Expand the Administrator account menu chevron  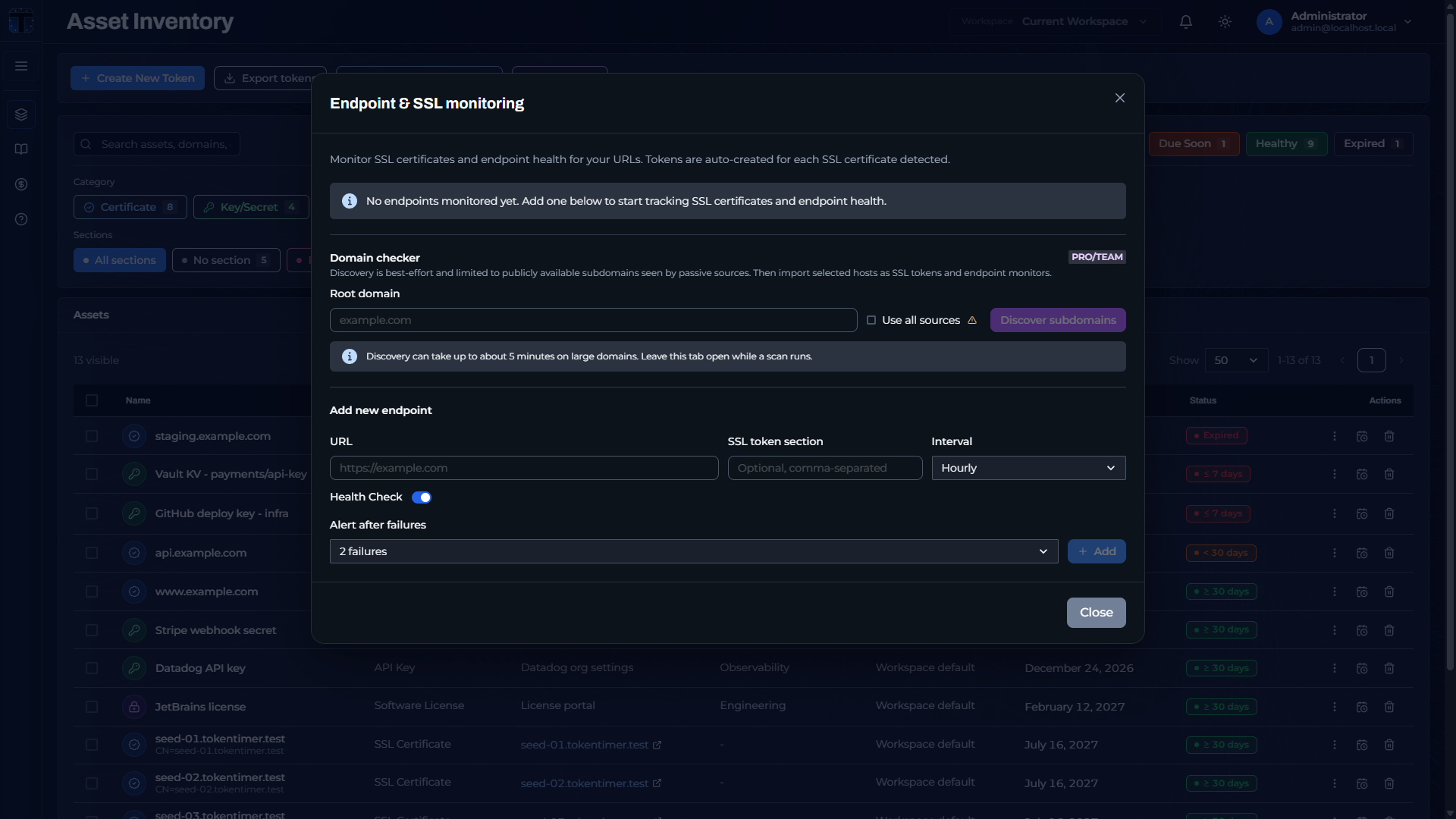[x=1407, y=22]
